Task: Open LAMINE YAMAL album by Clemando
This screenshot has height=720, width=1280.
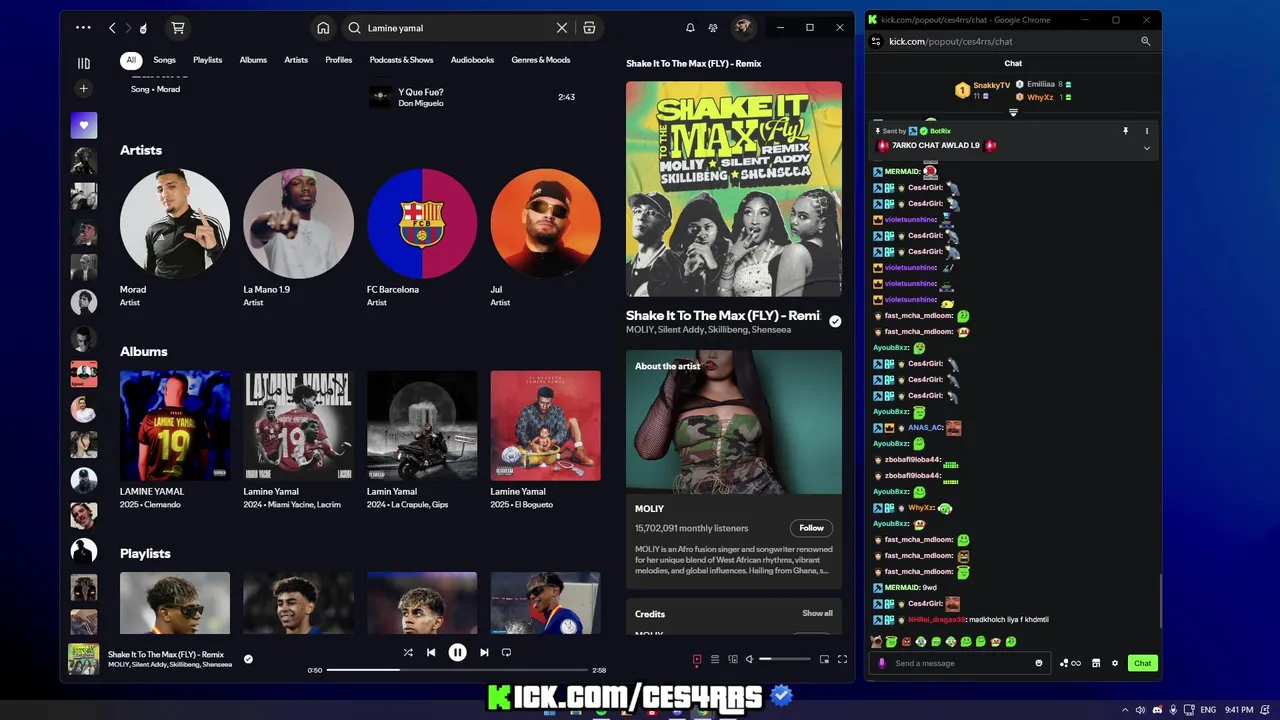Action: (175, 425)
